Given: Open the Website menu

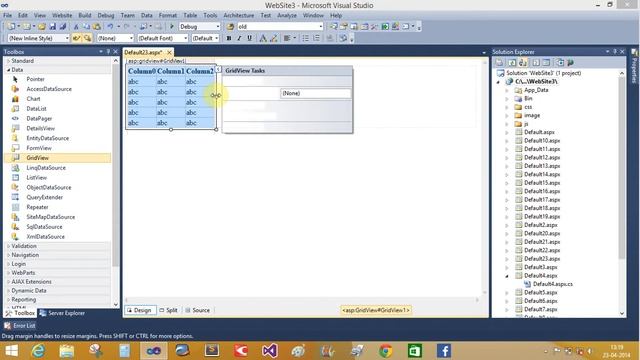Looking at the screenshot, I should (62, 15).
